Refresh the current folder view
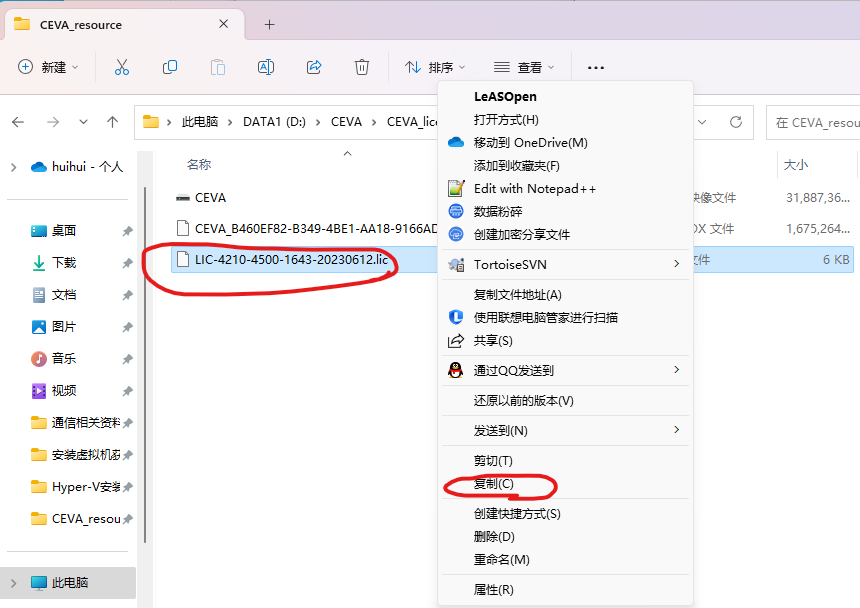This screenshot has height=608, width=860. [x=736, y=122]
